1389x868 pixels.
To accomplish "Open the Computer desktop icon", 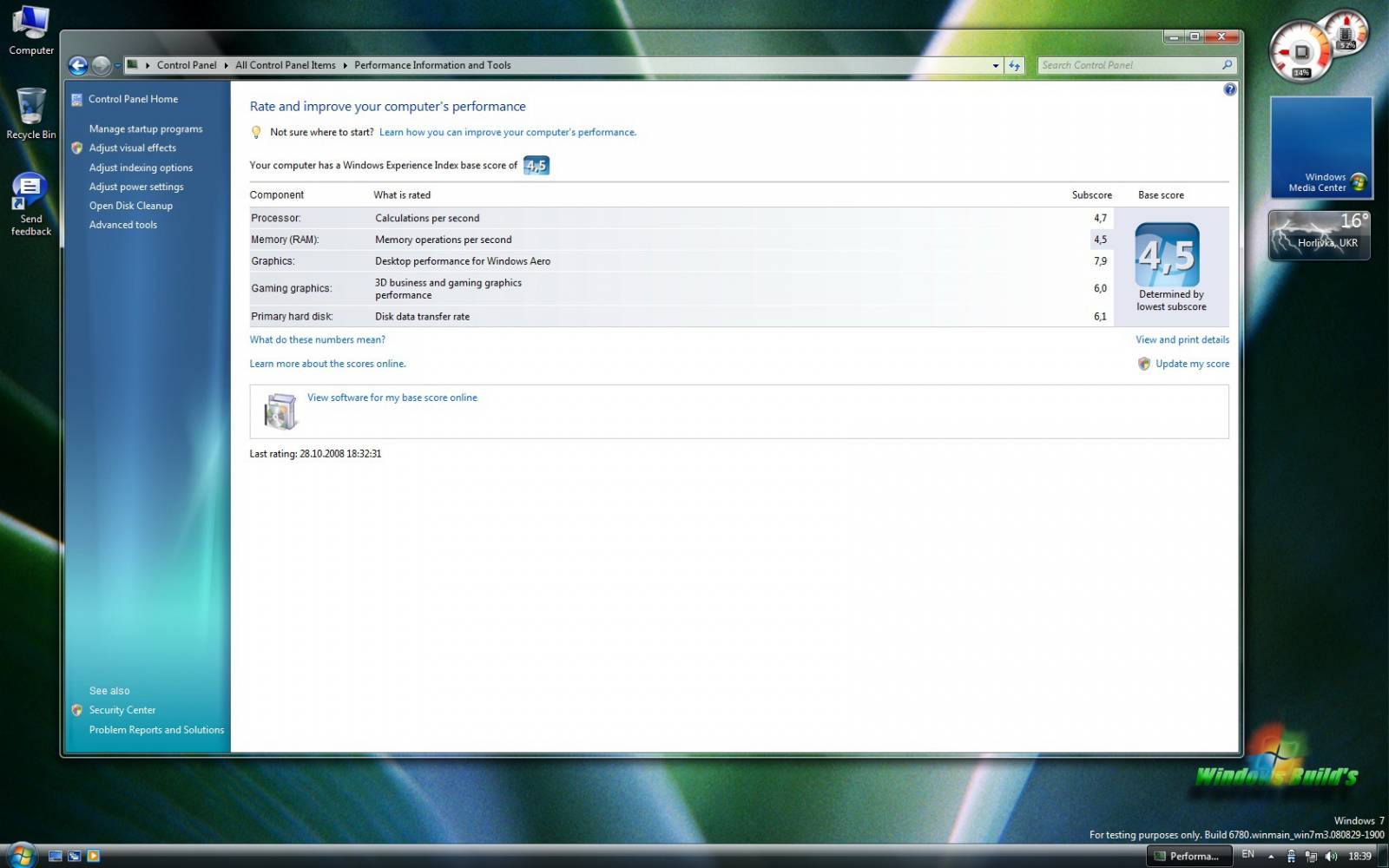I will tap(31, 31).
